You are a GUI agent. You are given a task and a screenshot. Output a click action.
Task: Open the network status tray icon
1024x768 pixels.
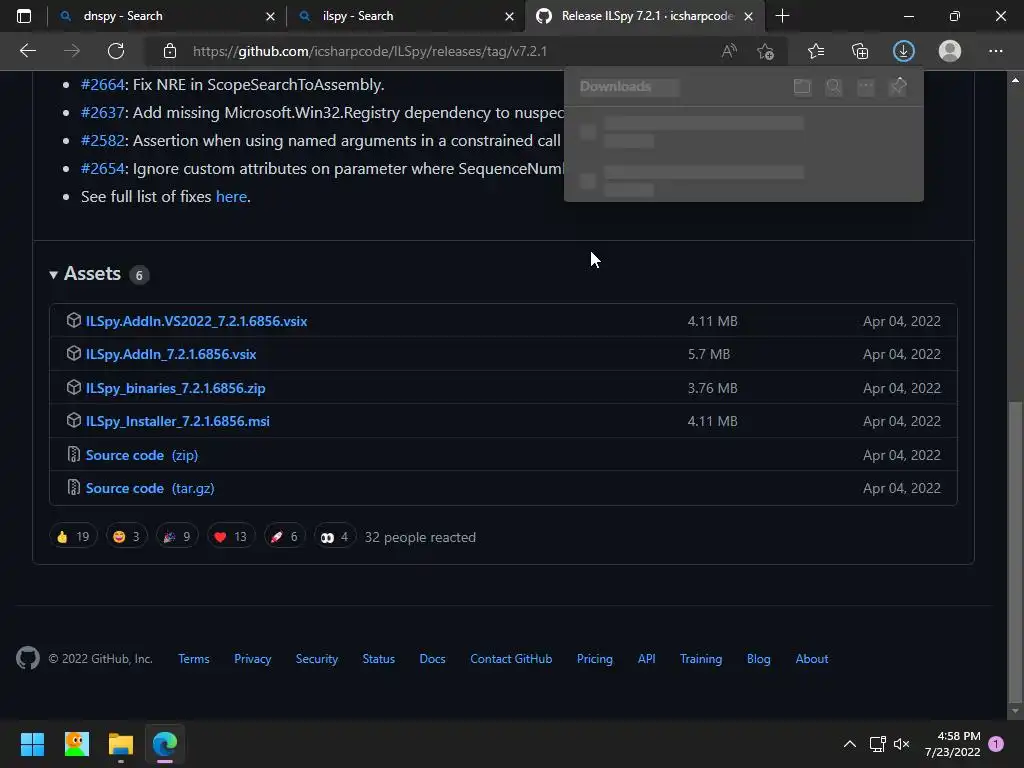[x=877, y=744]
